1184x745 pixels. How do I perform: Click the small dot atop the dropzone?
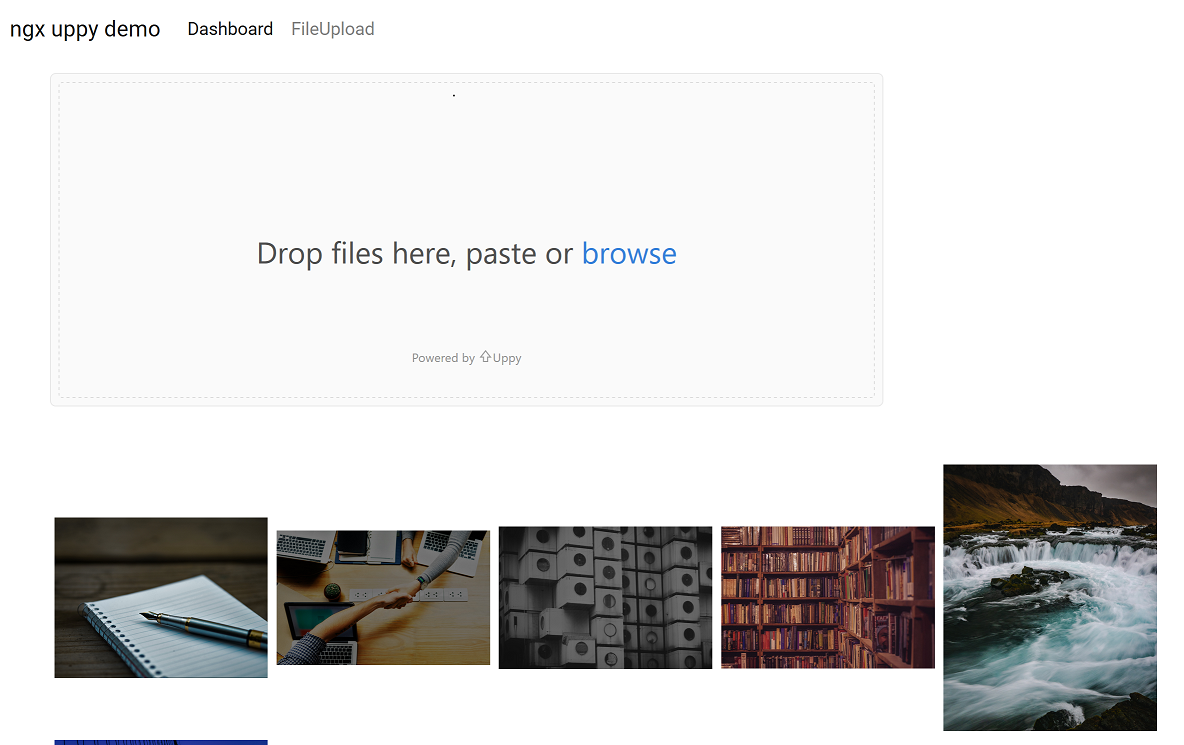point(454,96)
